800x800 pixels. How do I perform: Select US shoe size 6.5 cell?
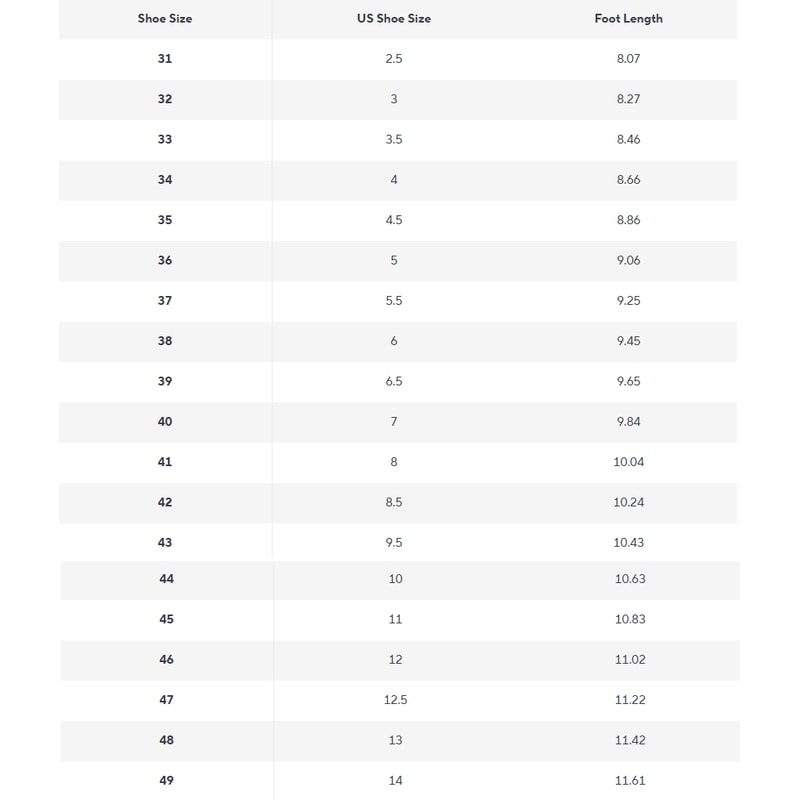click(394, 381)
